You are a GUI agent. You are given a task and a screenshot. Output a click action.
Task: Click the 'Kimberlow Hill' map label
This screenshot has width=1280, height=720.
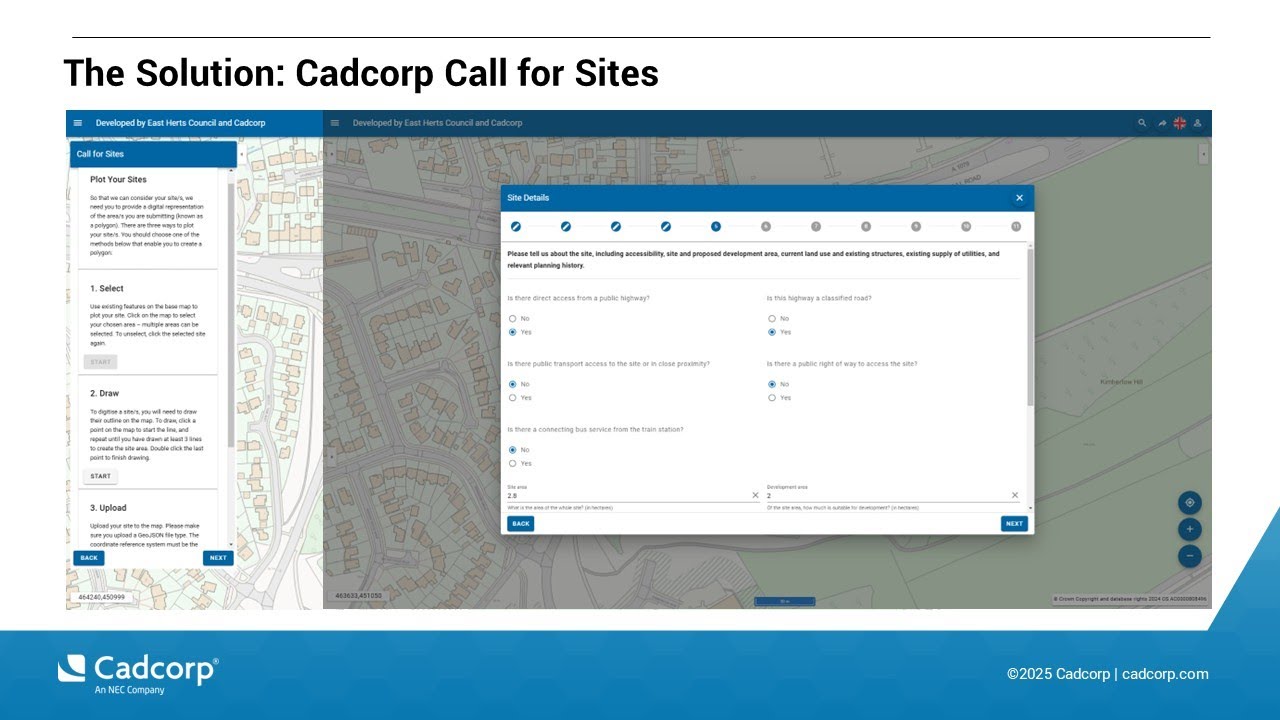pos(1121,382)
